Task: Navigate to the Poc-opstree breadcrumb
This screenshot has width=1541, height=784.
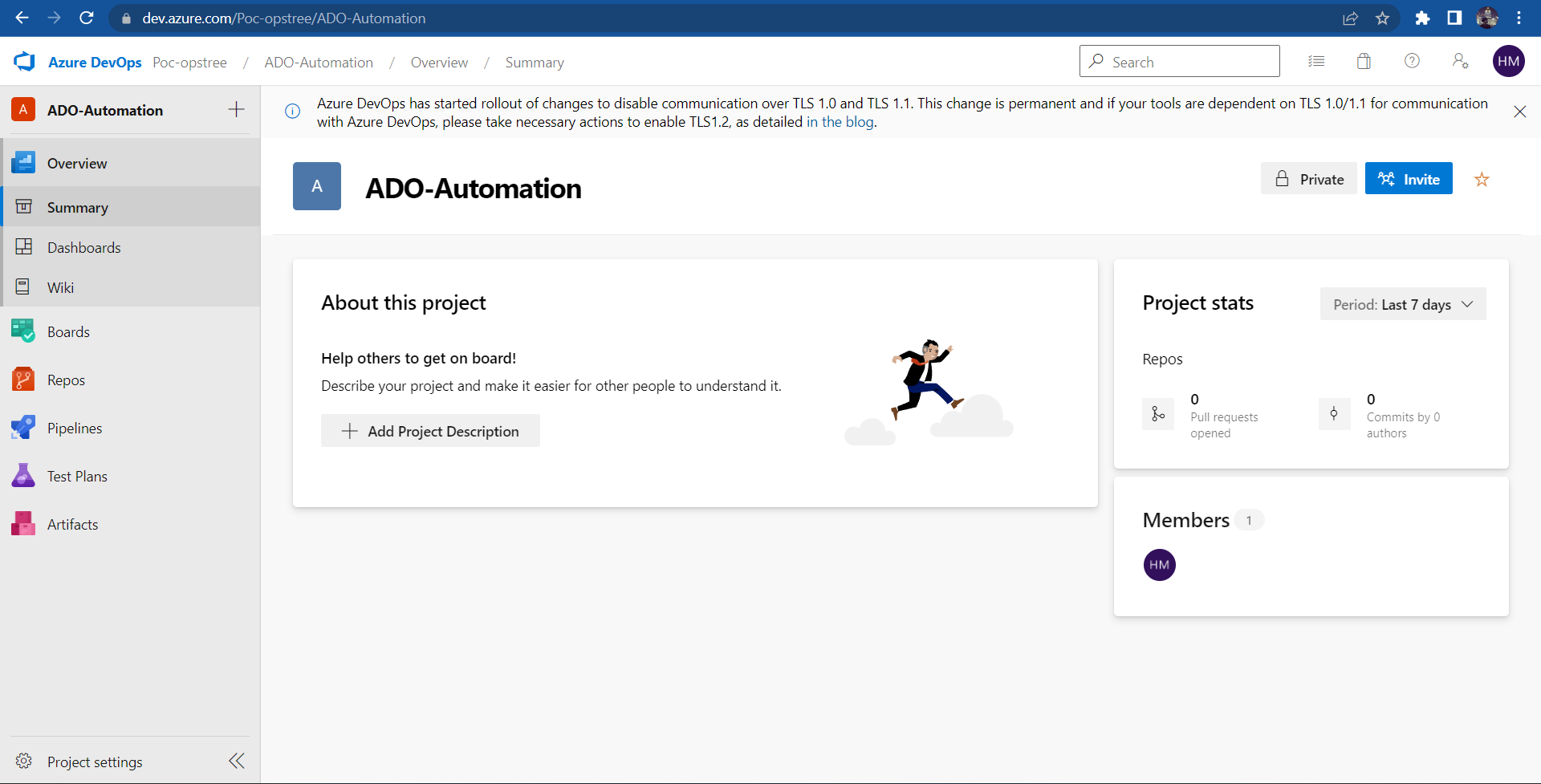Action: tap(189, 62)
